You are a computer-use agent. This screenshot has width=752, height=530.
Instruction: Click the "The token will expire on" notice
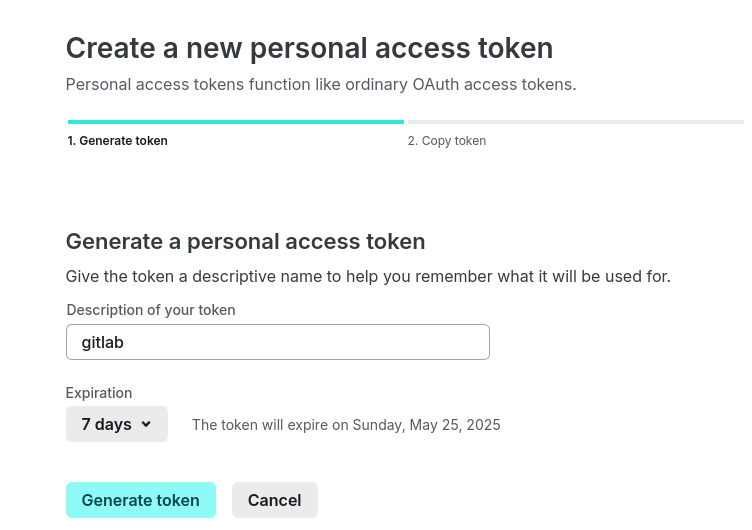(x=270, y=425)
